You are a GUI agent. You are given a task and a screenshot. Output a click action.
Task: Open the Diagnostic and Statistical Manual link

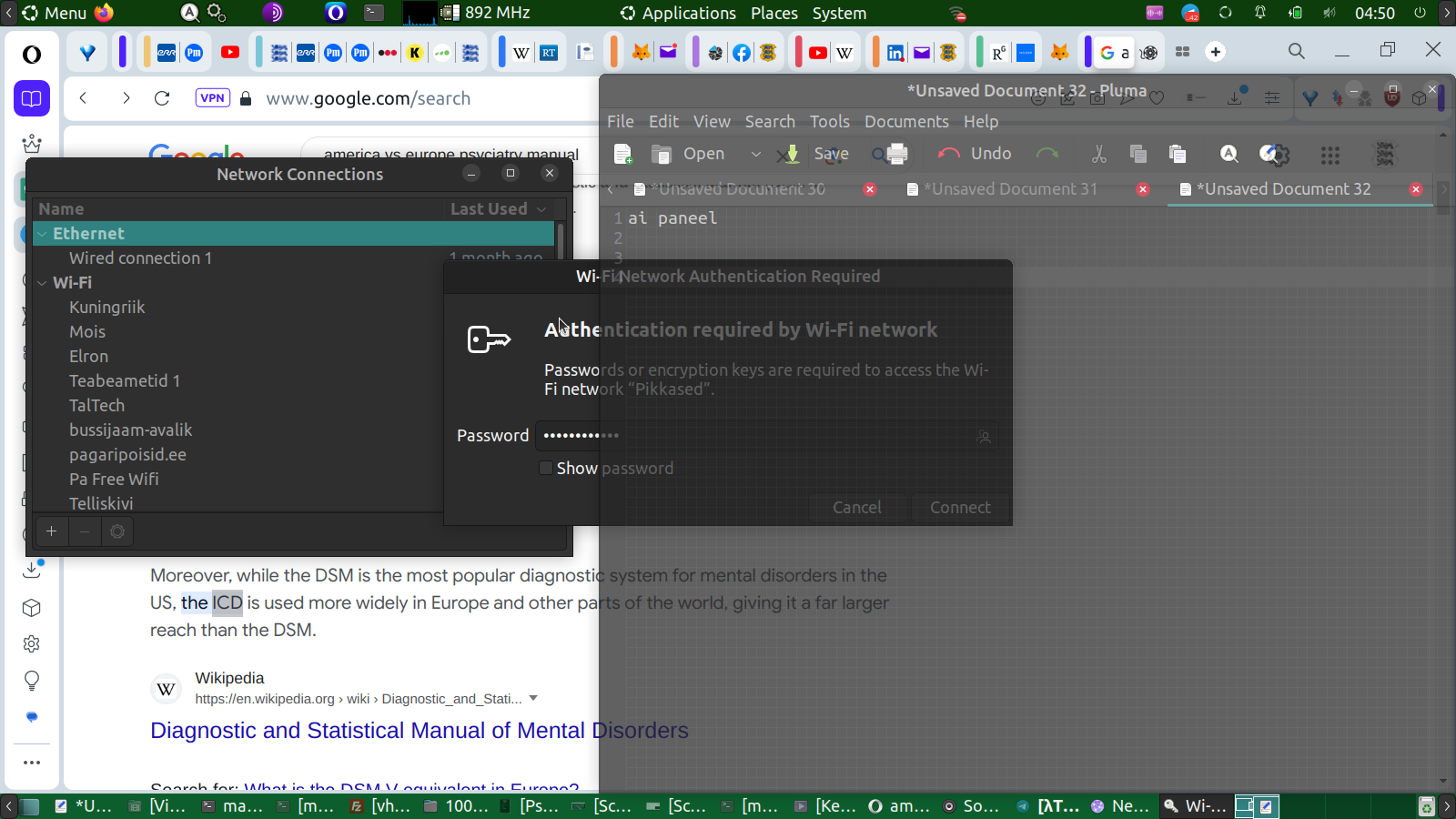click(x=420, y=731)
